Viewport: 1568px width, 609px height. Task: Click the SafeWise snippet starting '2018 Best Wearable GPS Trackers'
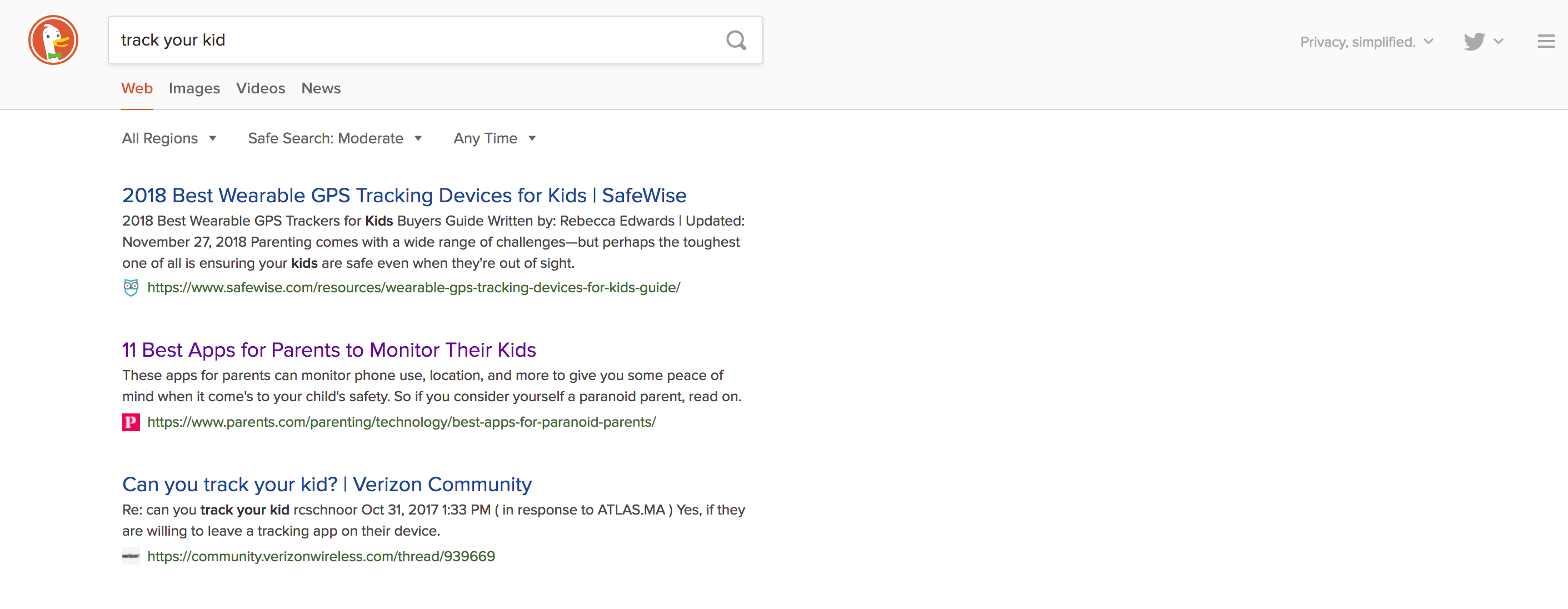tap(433, 242)
